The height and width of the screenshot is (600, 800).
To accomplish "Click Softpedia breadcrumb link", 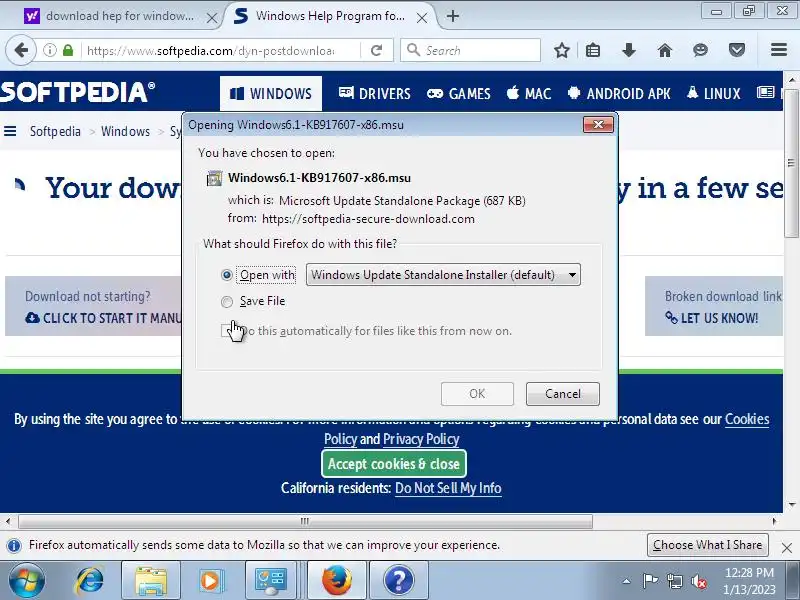I will (x=55, y=131).
